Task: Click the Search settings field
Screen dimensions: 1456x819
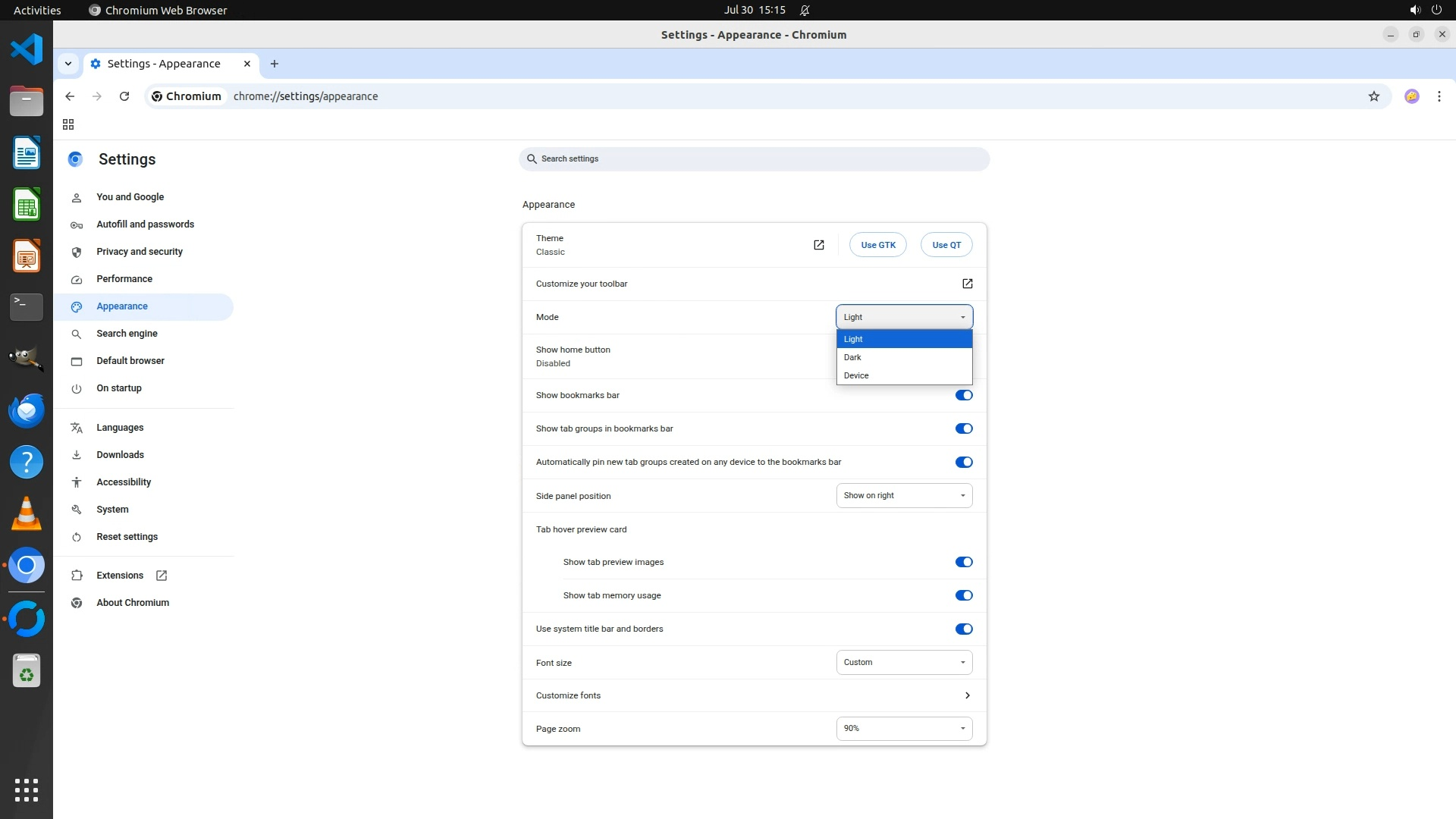Action: click(x=754, y=159)
